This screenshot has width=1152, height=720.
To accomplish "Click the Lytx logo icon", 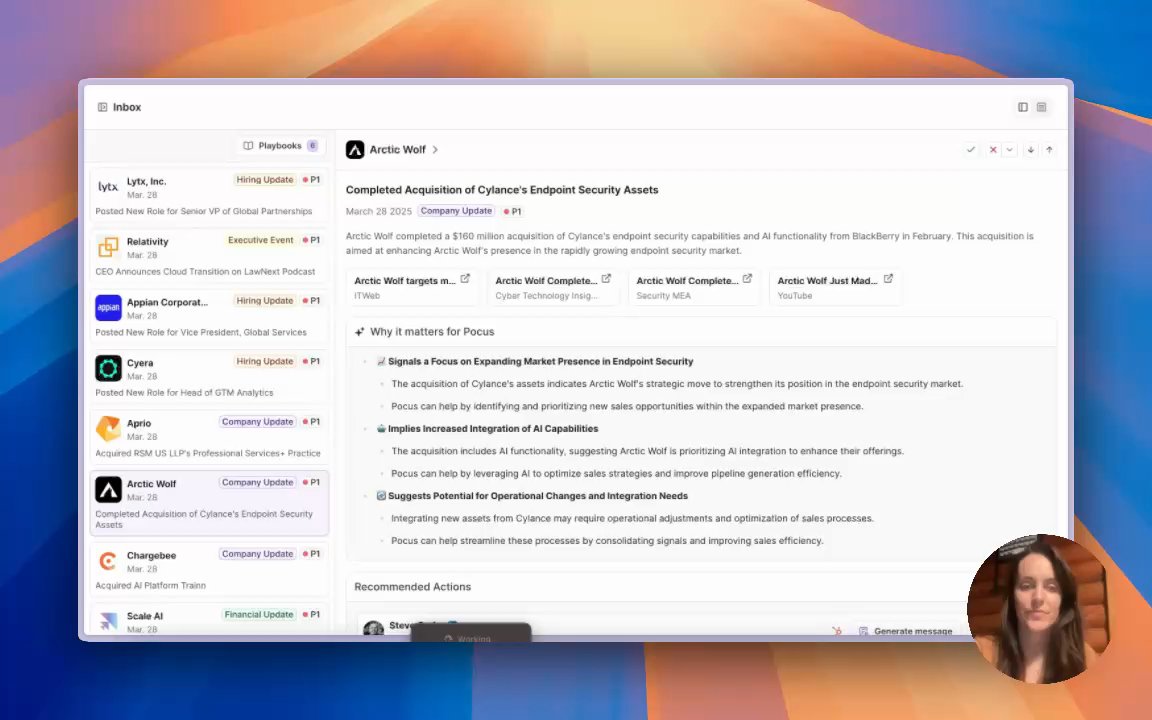I will pos(108,187).
